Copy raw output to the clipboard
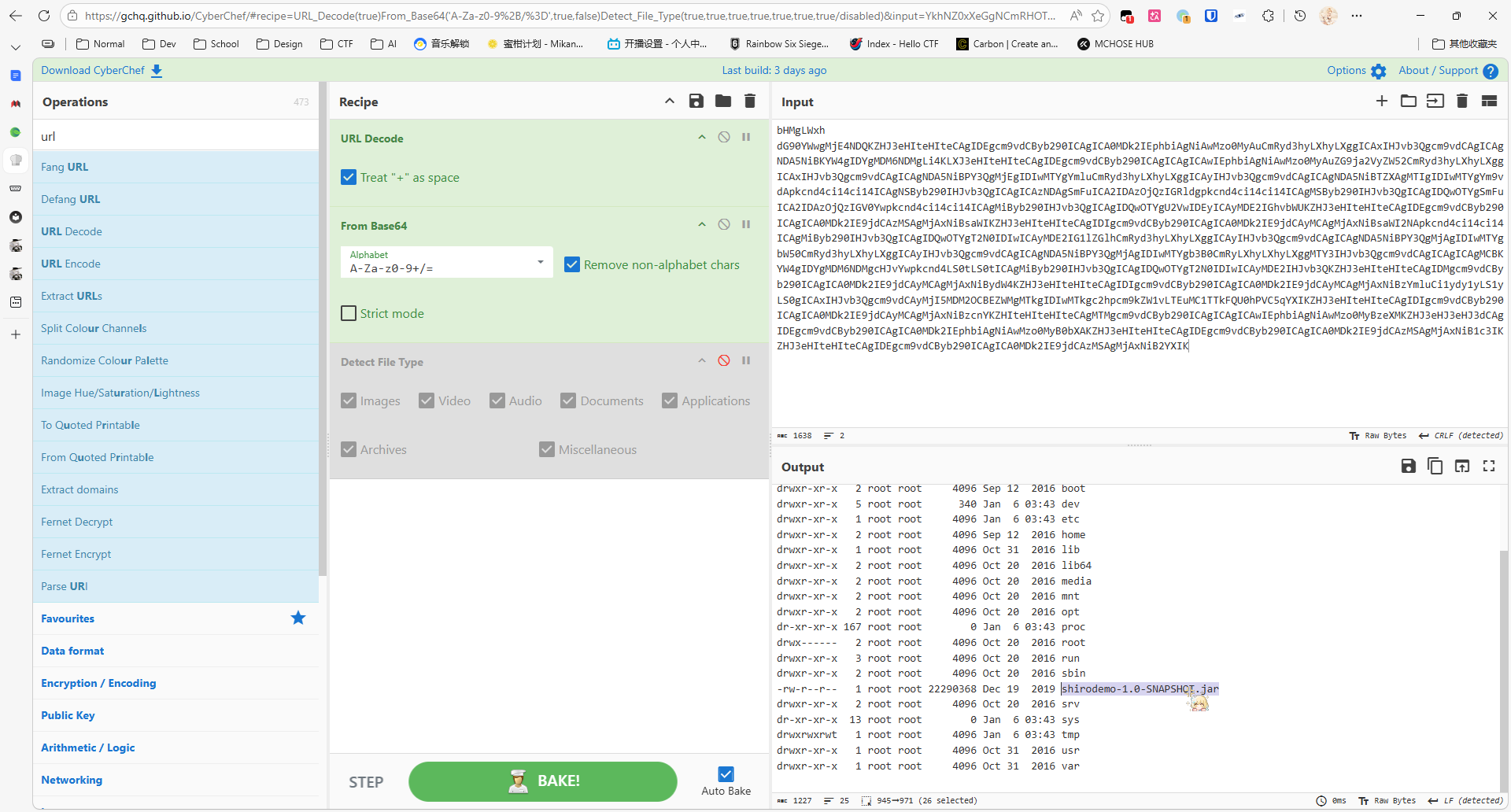The image size is (1511, 812). coord(1435,466)
